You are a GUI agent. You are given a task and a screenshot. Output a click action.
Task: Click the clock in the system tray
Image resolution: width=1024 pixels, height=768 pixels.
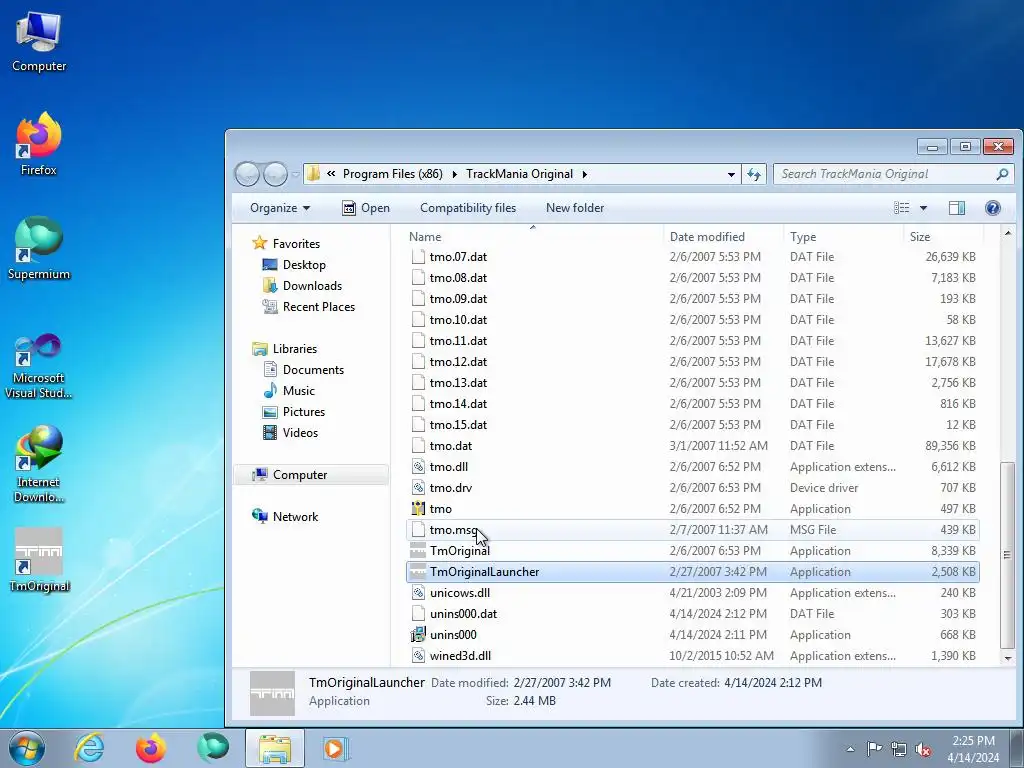click(973, 749)
